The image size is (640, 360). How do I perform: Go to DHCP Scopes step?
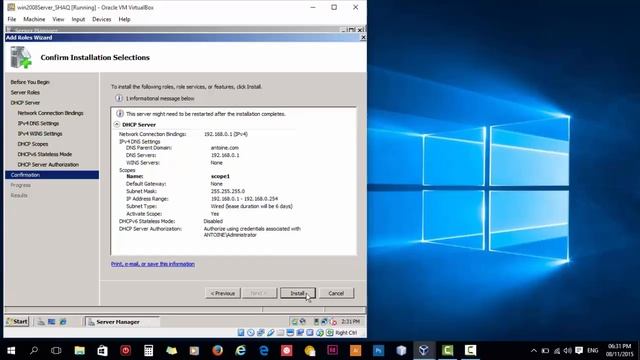33,144
